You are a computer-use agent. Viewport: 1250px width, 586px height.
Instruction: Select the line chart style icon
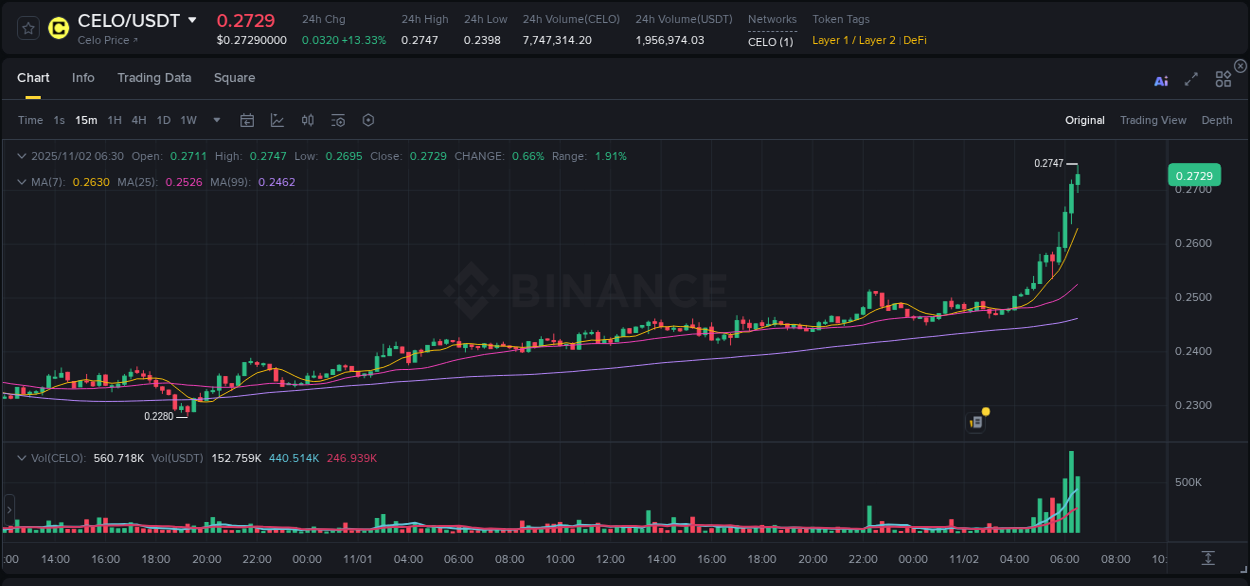click(x=277, y=120)
